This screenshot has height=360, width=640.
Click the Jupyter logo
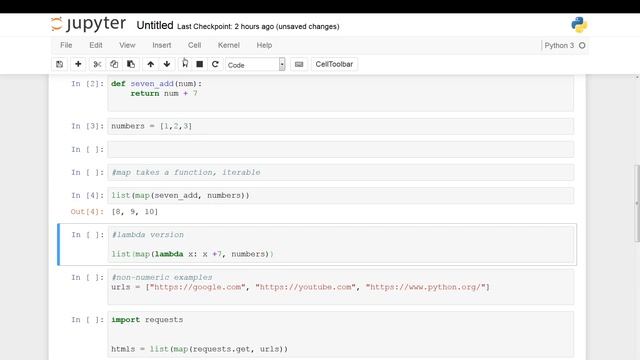coord(89,24)
